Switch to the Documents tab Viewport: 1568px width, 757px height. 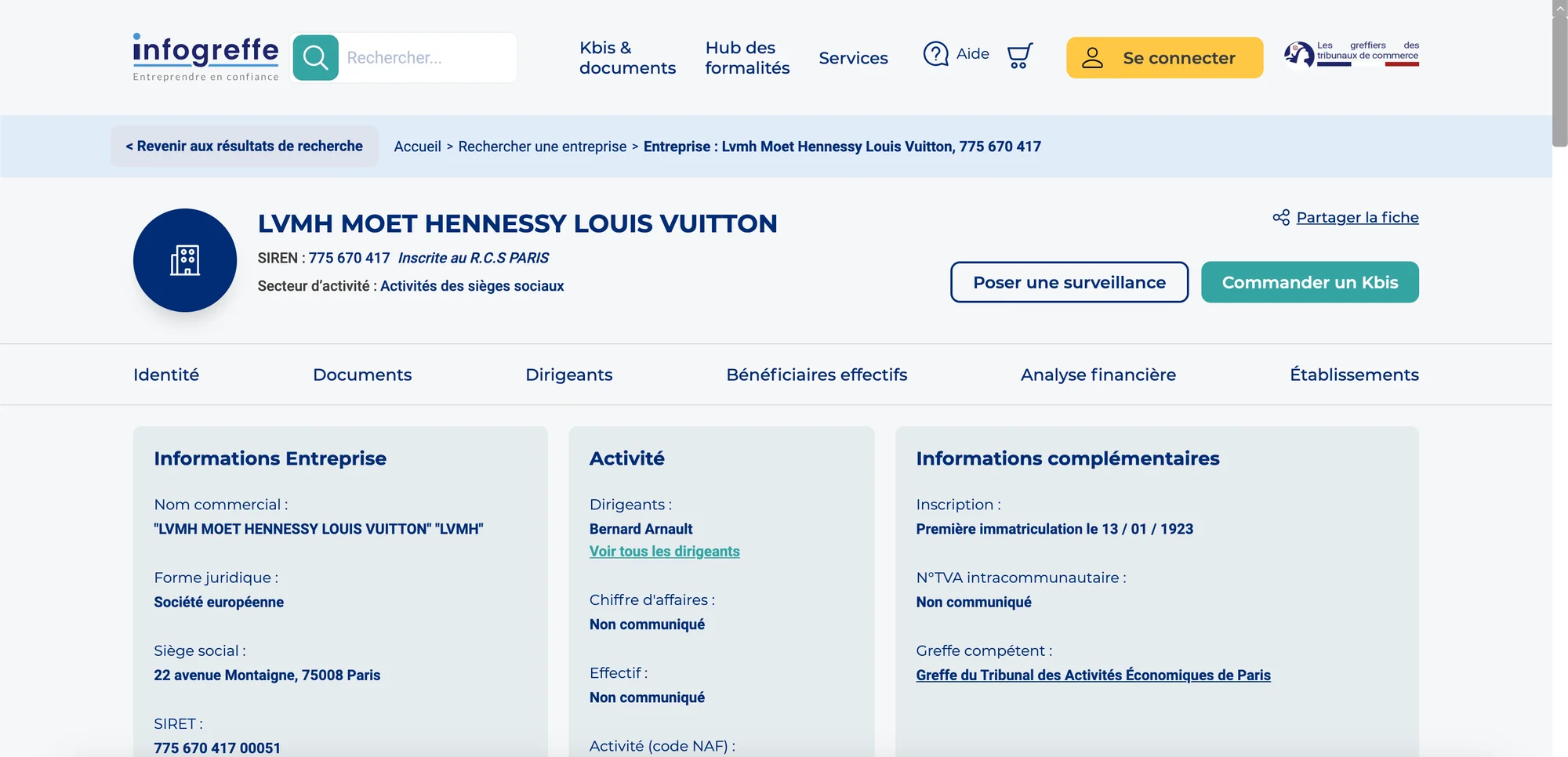[x=362, y=375]
